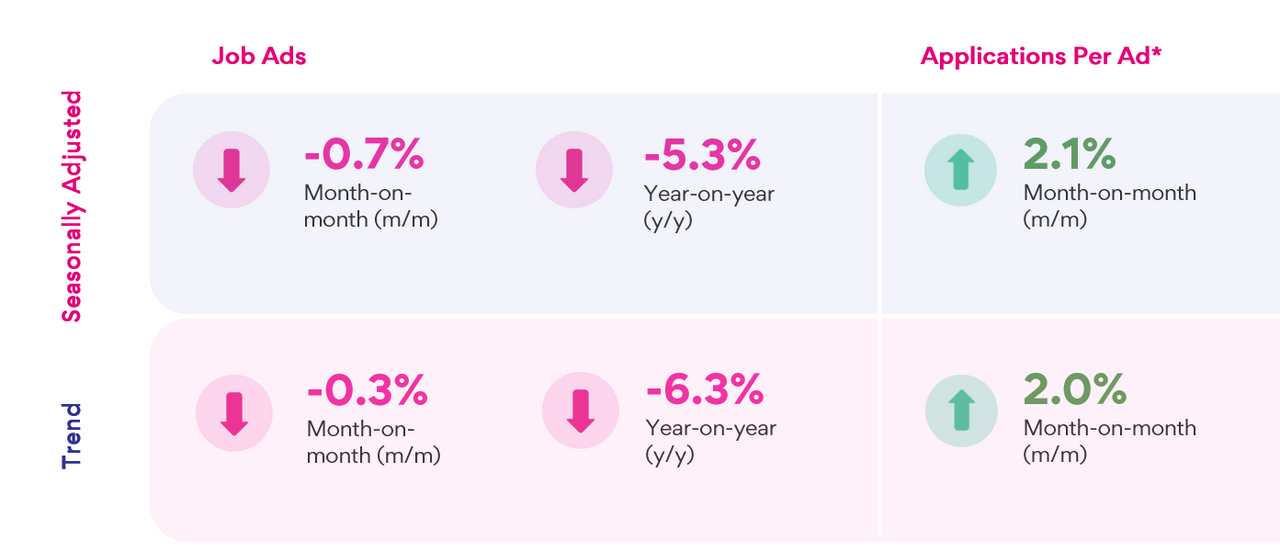Click the 2.1% applications per ad figure
The width and height of the screenshot is (1280, 549).
1069,155
